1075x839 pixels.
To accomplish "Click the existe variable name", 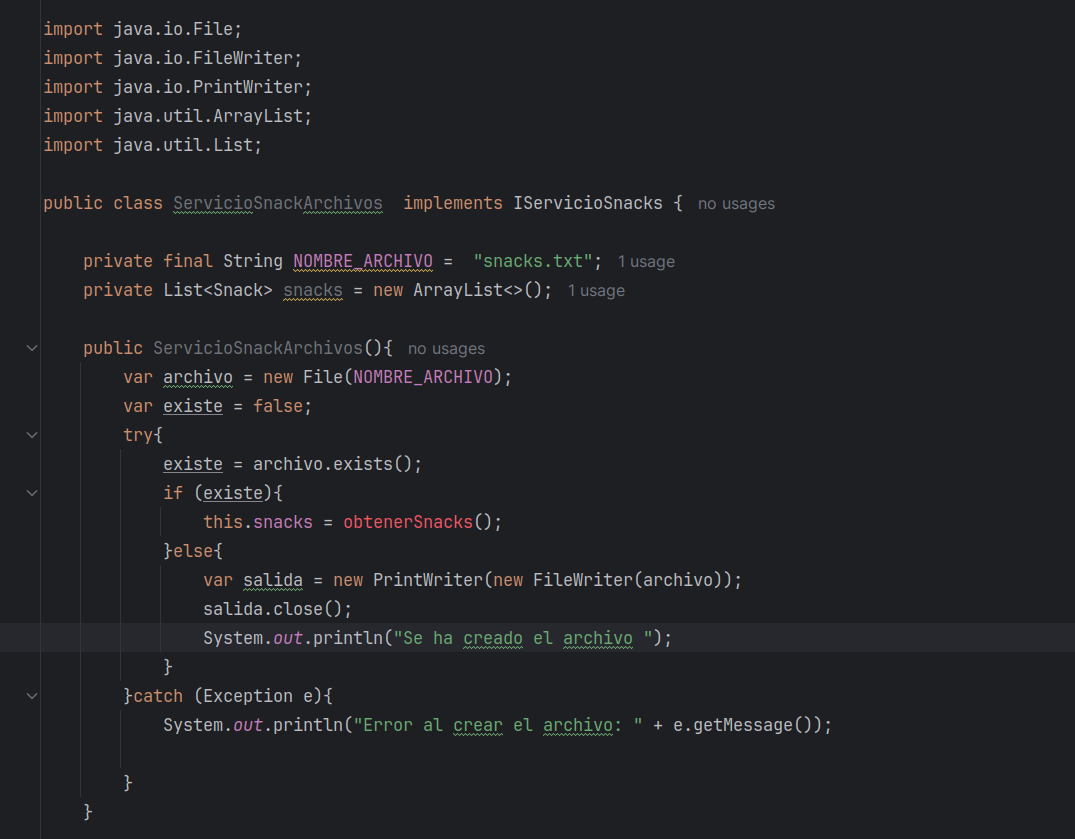I will 192,406.
